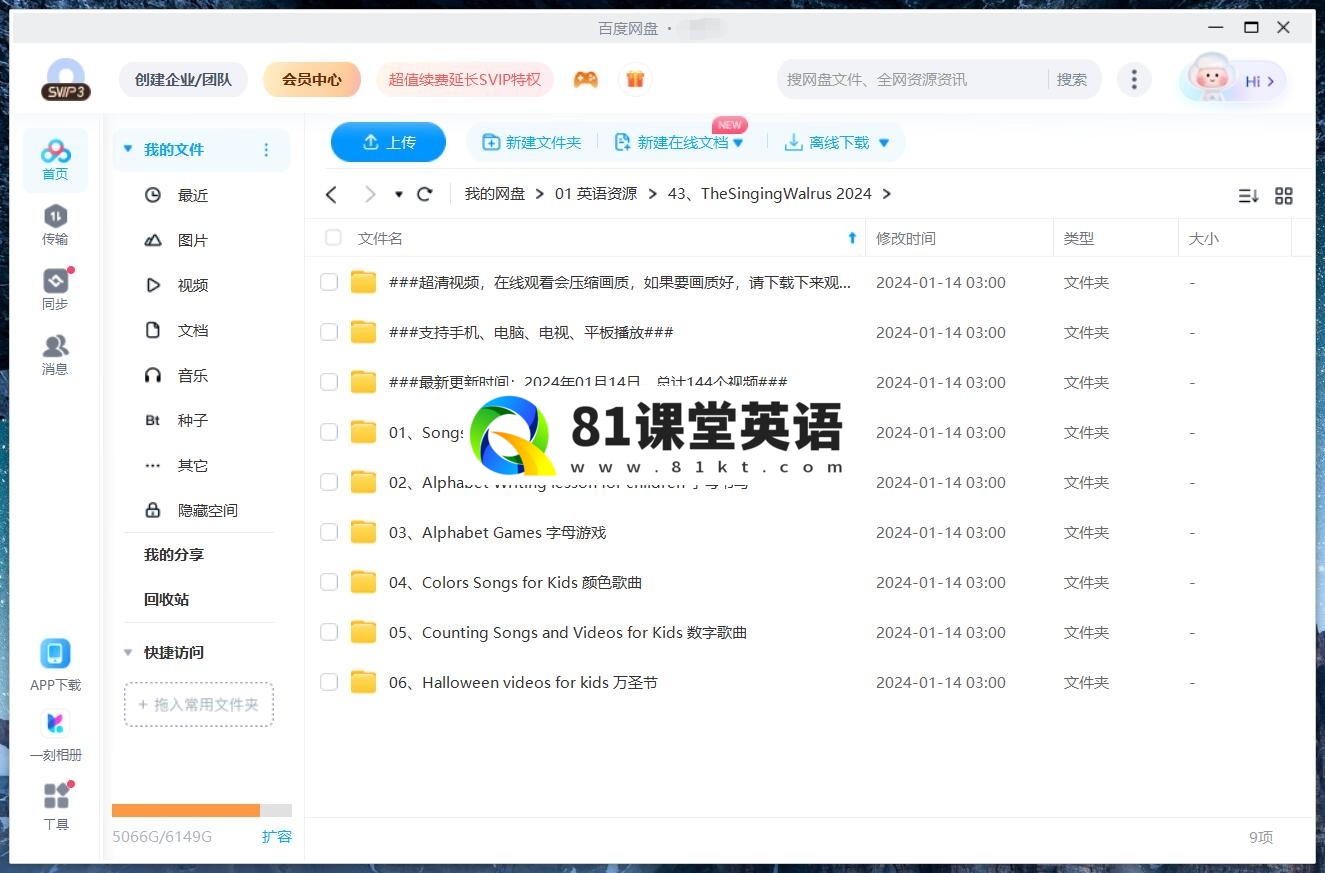The width and height of the screenshot is (1325, 873).
Task: Open the 消息 messages icon
Action: (x=55, y=354)
